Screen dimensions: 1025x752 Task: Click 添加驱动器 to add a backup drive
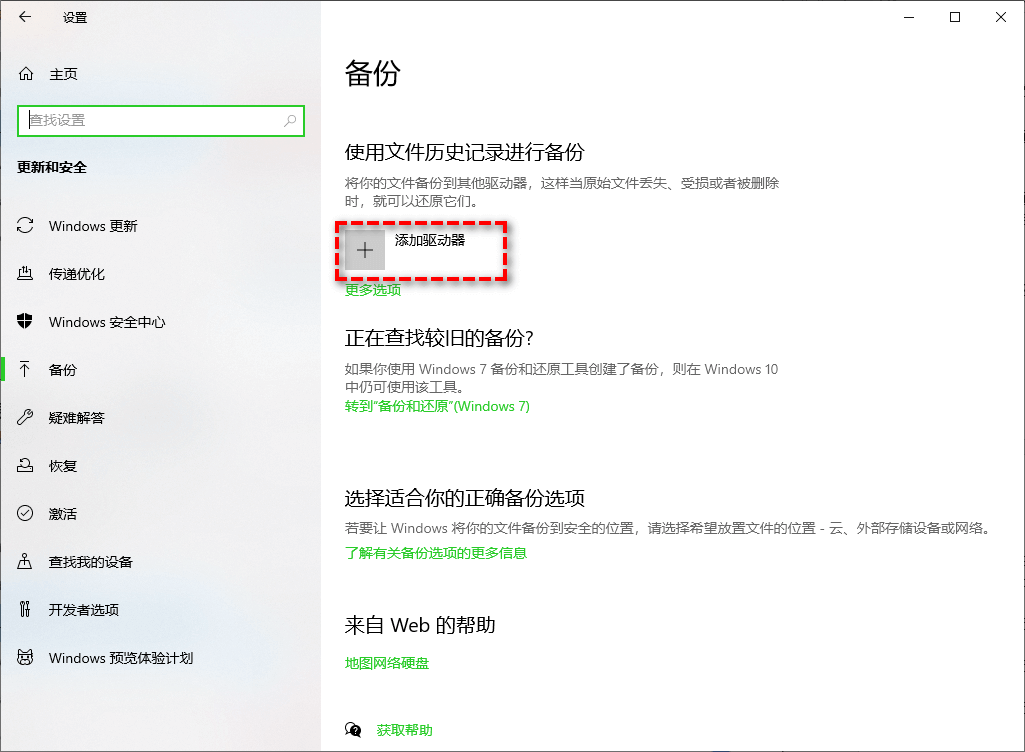click(x=420, y=250)
